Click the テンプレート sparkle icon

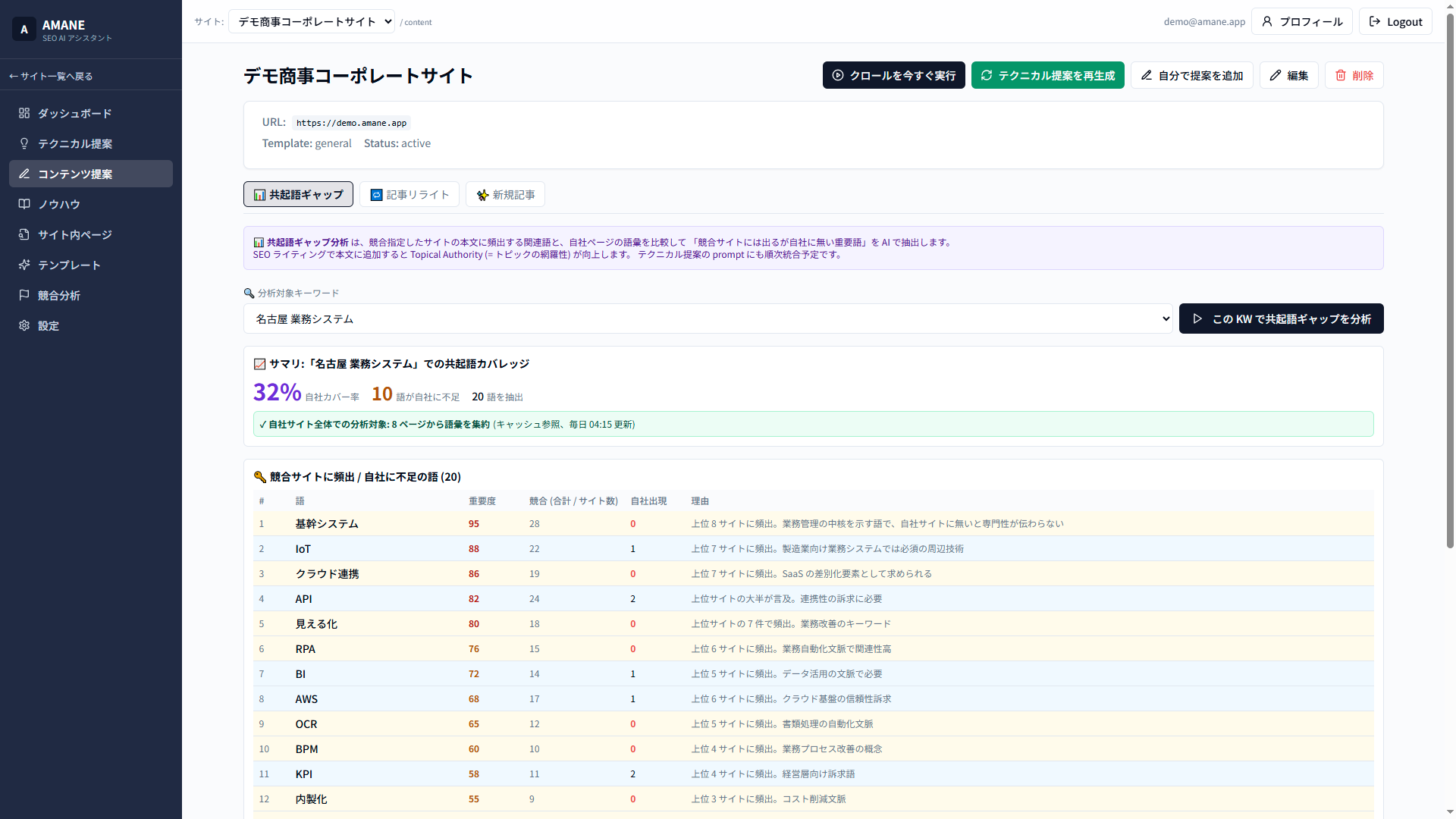pos(24,265)
